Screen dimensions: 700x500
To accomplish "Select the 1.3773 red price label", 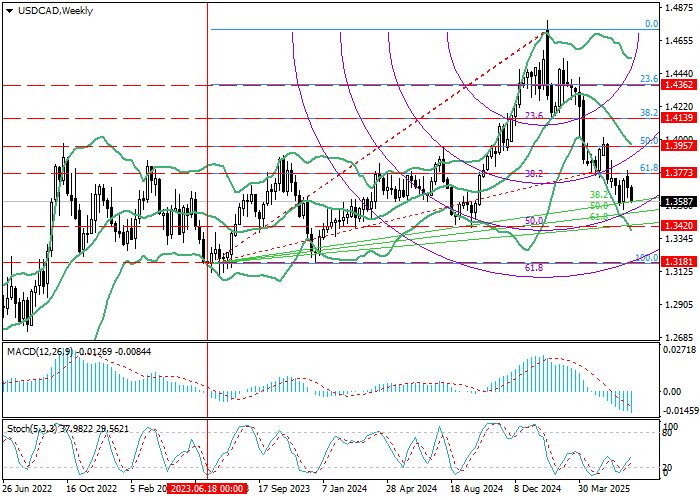I will [x=679, y=172].
